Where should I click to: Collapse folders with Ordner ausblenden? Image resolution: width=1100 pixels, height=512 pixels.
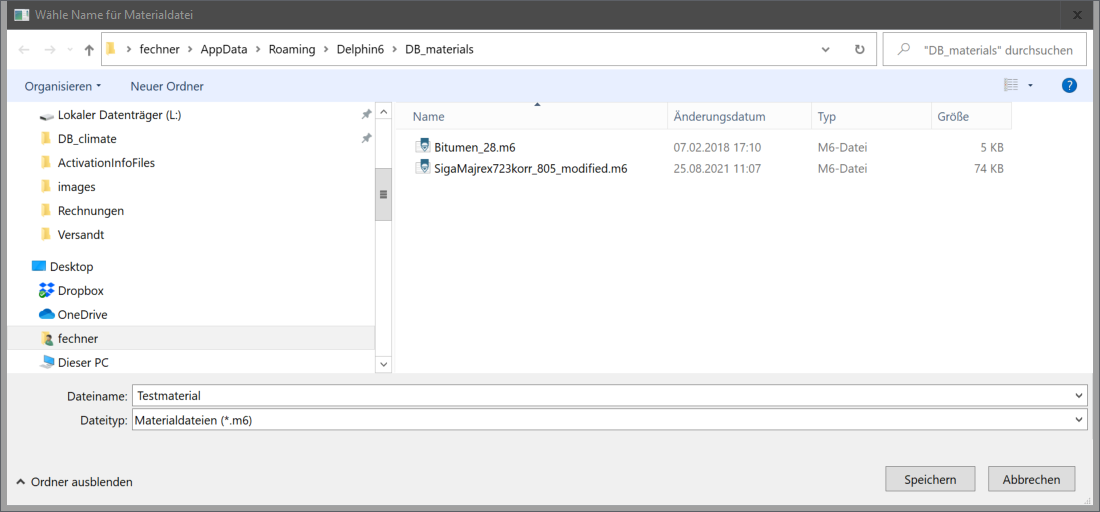[x=74, y=482]
